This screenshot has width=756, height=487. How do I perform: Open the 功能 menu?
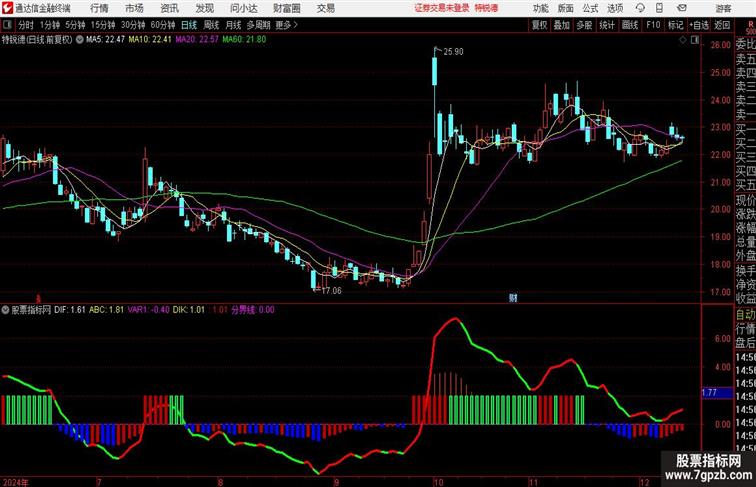pyautogui.click(x=541, y=8)
